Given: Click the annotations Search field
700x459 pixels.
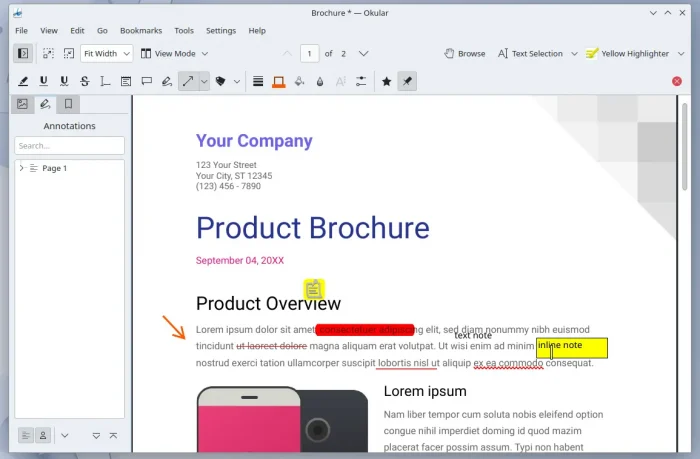Looking at the screenshot, I should tap(69, 146).
